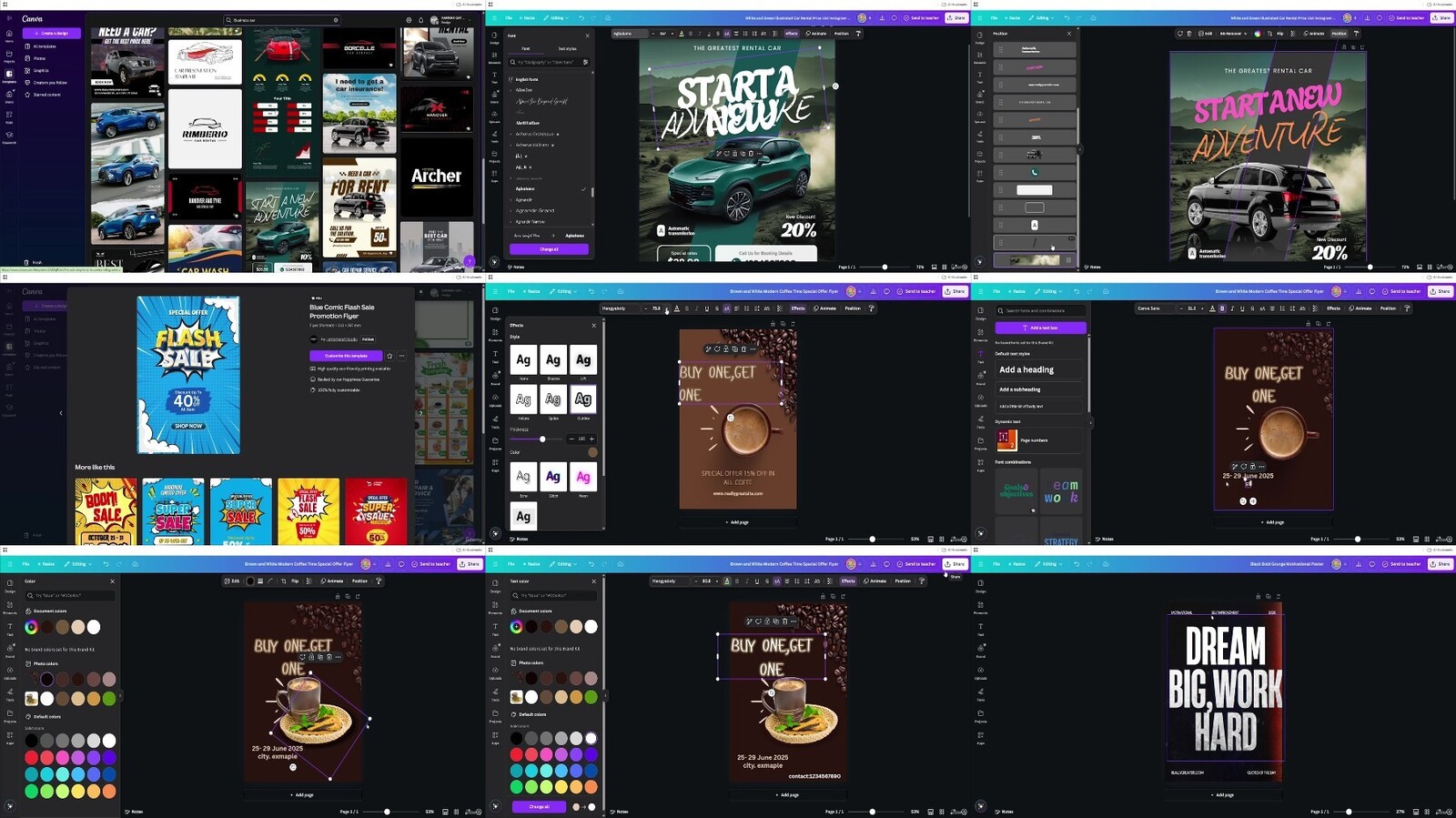Toggle underline in the Canva Sans text toolbar

point(1242,308)
